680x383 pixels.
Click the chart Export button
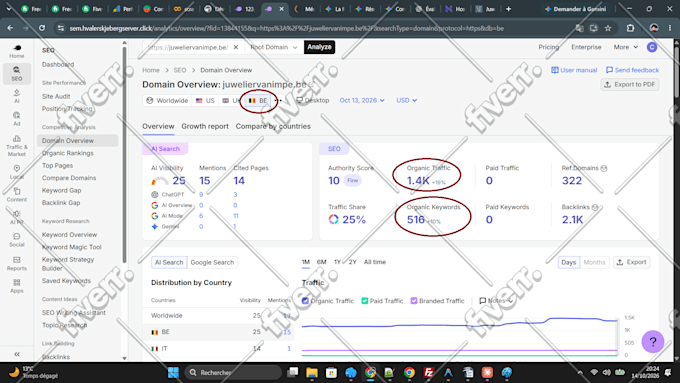(631, 262)
